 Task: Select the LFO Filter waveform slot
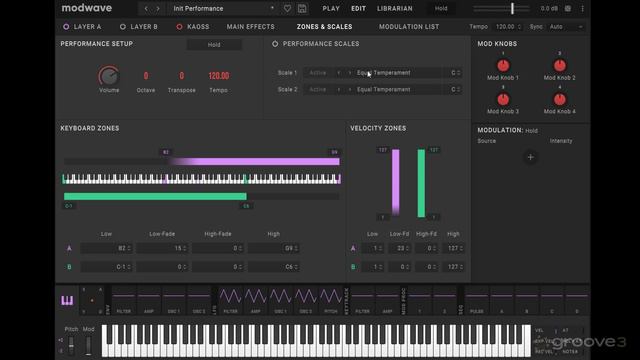231,300
